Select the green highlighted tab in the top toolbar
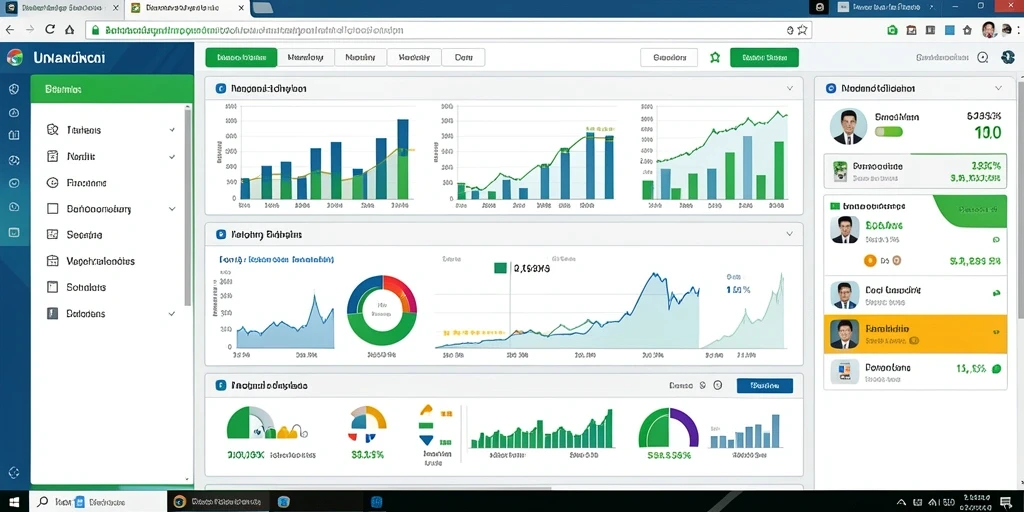1024x512 pixels. (241, 57)
